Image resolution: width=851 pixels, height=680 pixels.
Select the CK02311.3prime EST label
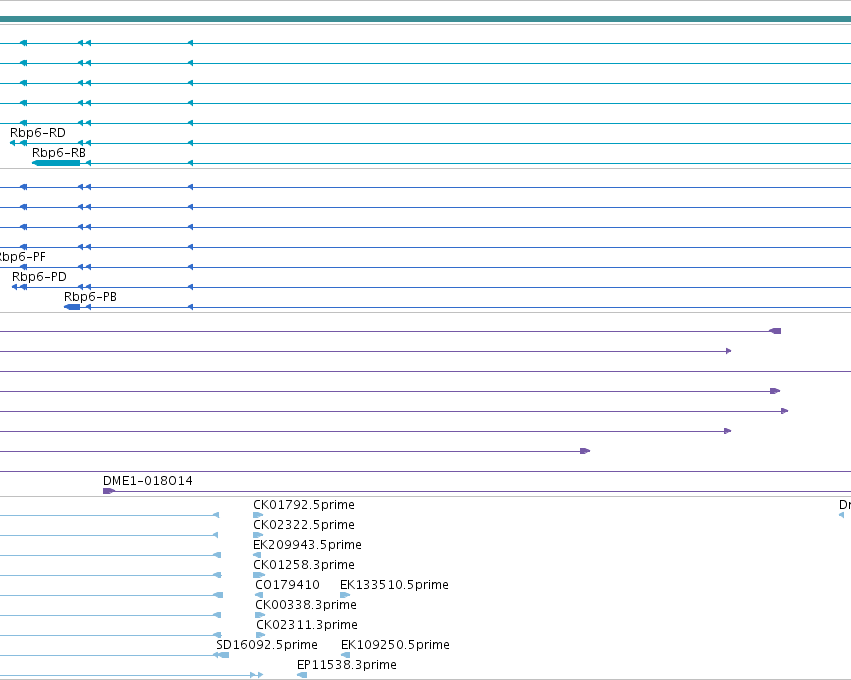[307, 625]
